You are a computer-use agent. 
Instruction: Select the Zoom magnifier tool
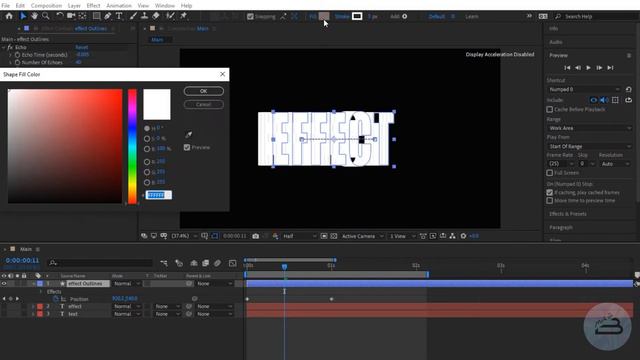coord(46,16)
